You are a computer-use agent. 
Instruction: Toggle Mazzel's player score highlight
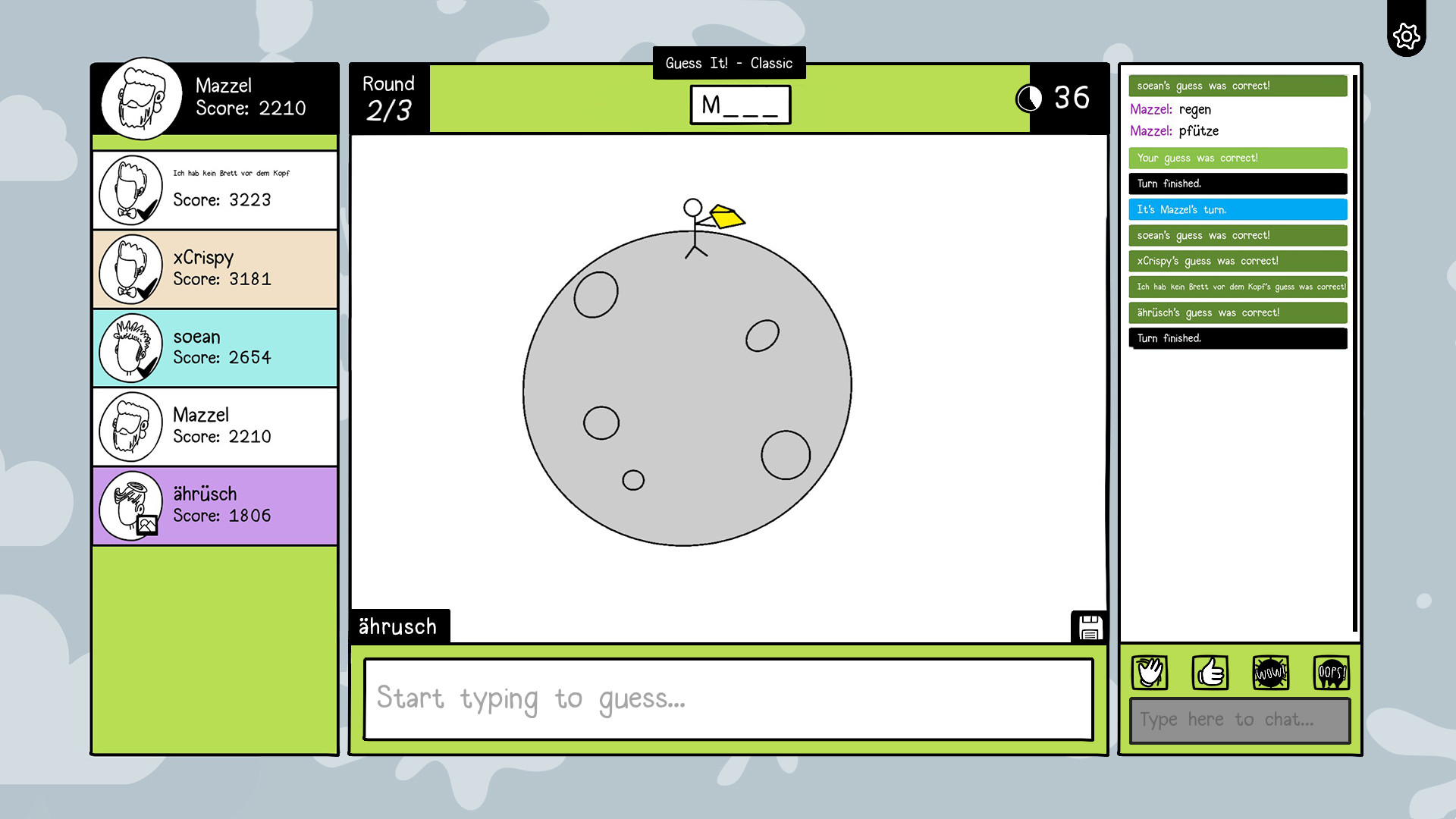[x=214, y=425]
